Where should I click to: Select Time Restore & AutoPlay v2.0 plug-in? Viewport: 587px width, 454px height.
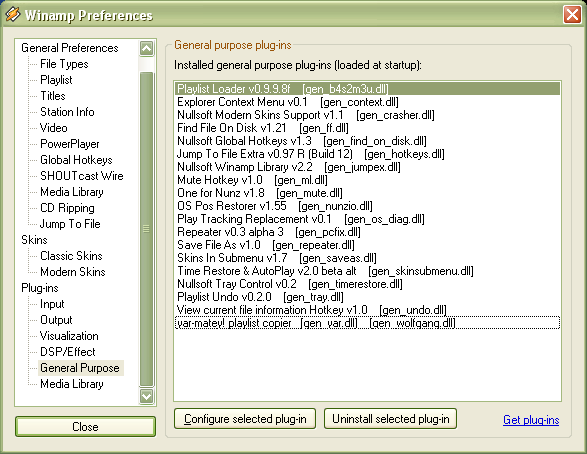pyautogui.click(x=368, y=271)
